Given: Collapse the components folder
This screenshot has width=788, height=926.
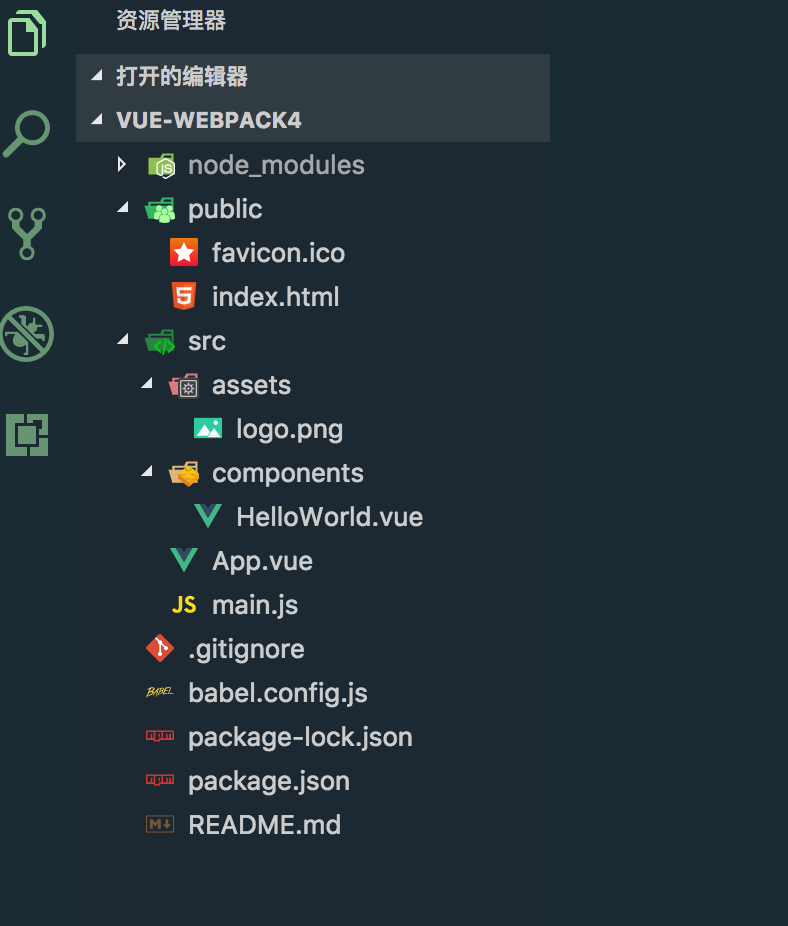Looking at the screenshot, I should 147,473.
